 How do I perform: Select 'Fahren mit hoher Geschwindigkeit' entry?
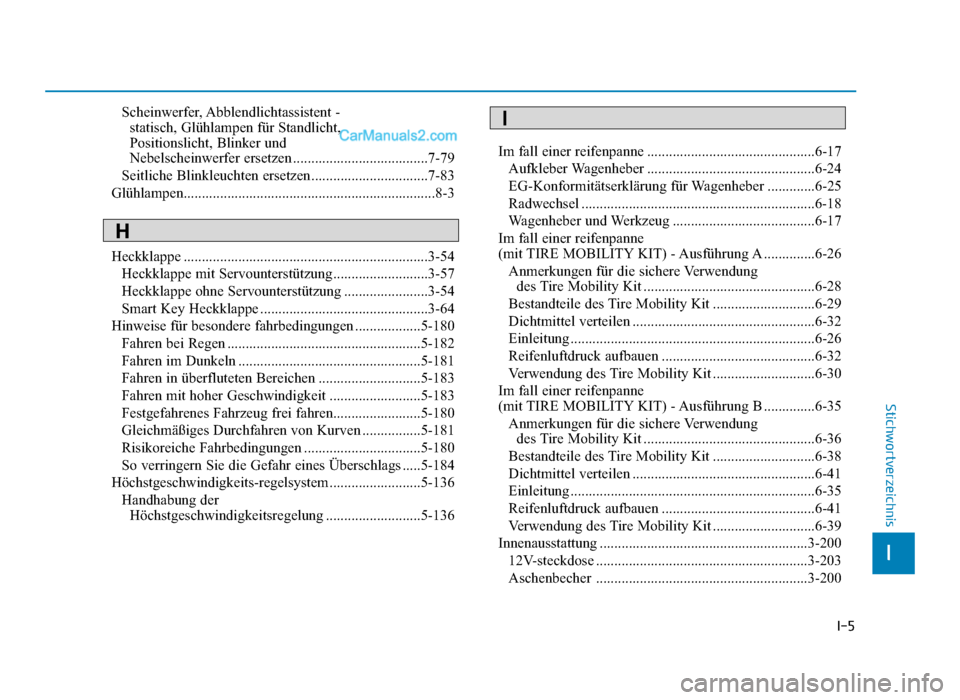pyautogui.click(x=288, y=396)
